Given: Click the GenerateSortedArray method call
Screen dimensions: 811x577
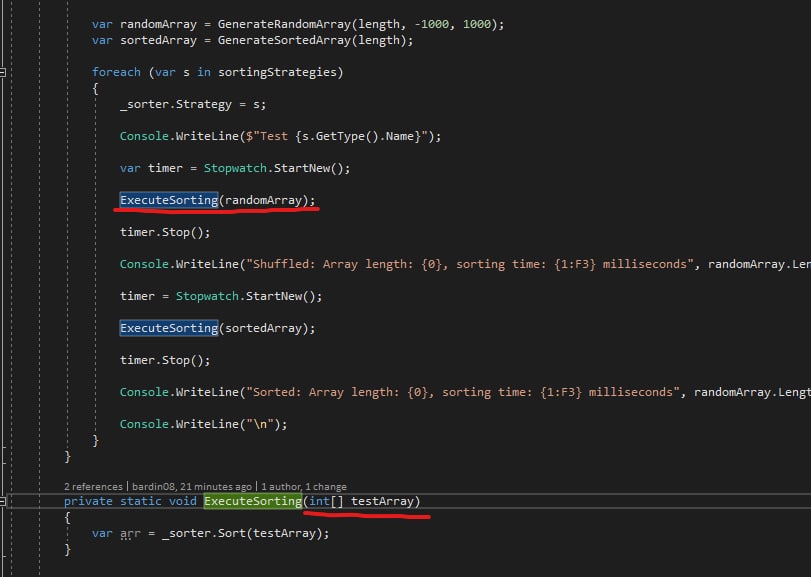Looking at the screenshot, I should 284,40.
